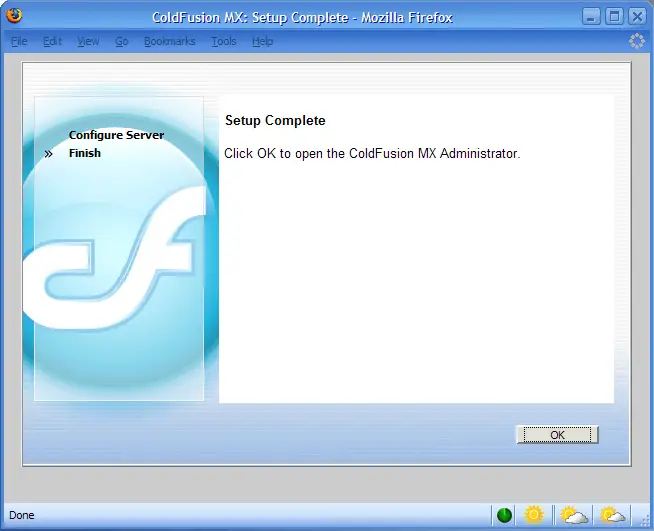Image resolution: width=654 pixels, height=531 pixels.
Task: Select the Configure Server step text
Action: pos(116,135)
